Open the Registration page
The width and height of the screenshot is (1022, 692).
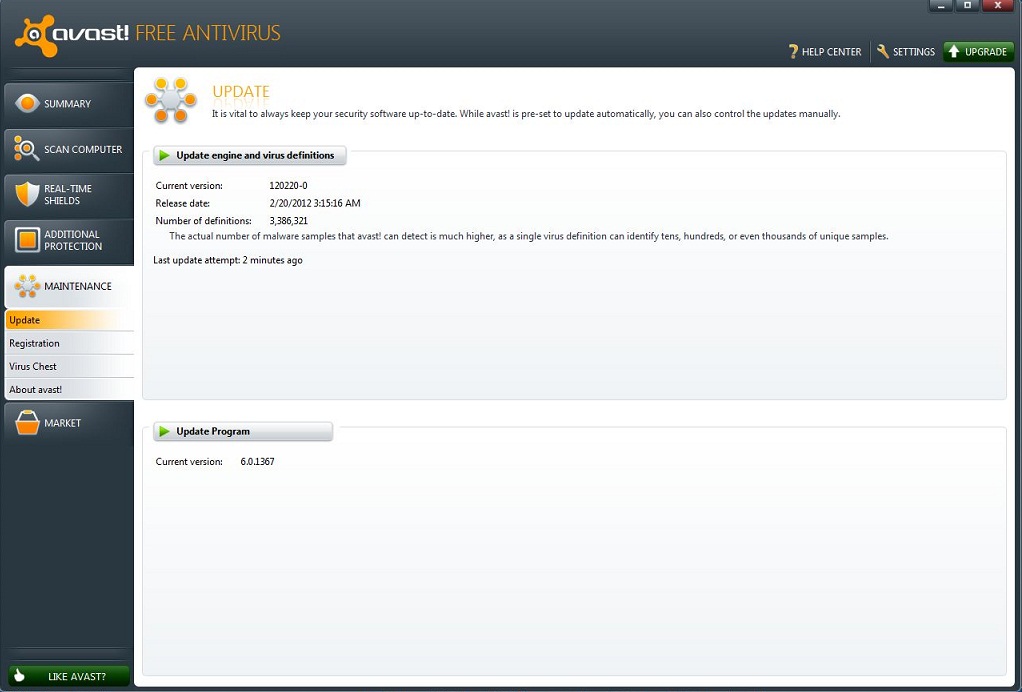pos(69,343)
